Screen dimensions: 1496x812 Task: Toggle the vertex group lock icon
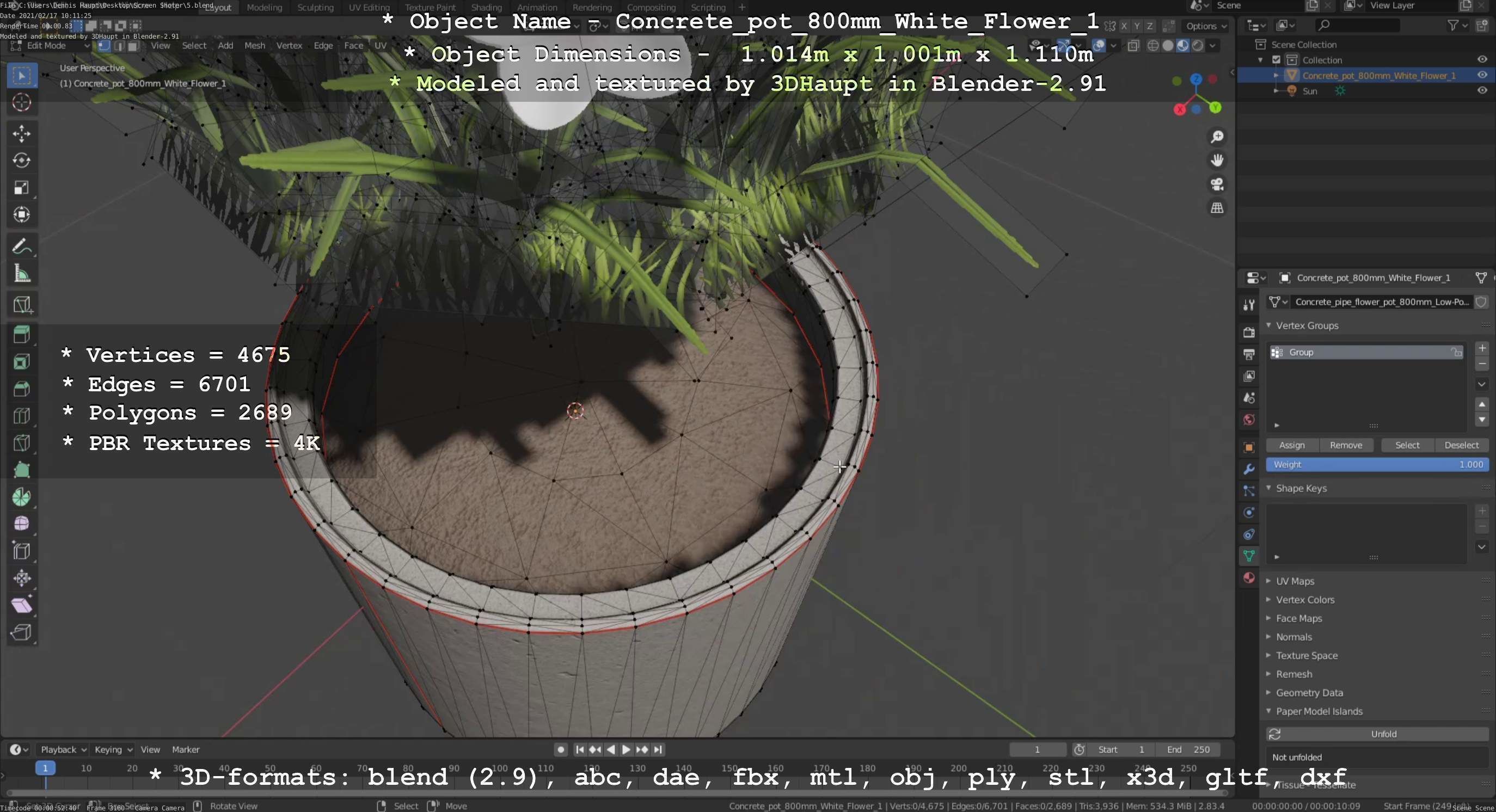click(1456, 352)
